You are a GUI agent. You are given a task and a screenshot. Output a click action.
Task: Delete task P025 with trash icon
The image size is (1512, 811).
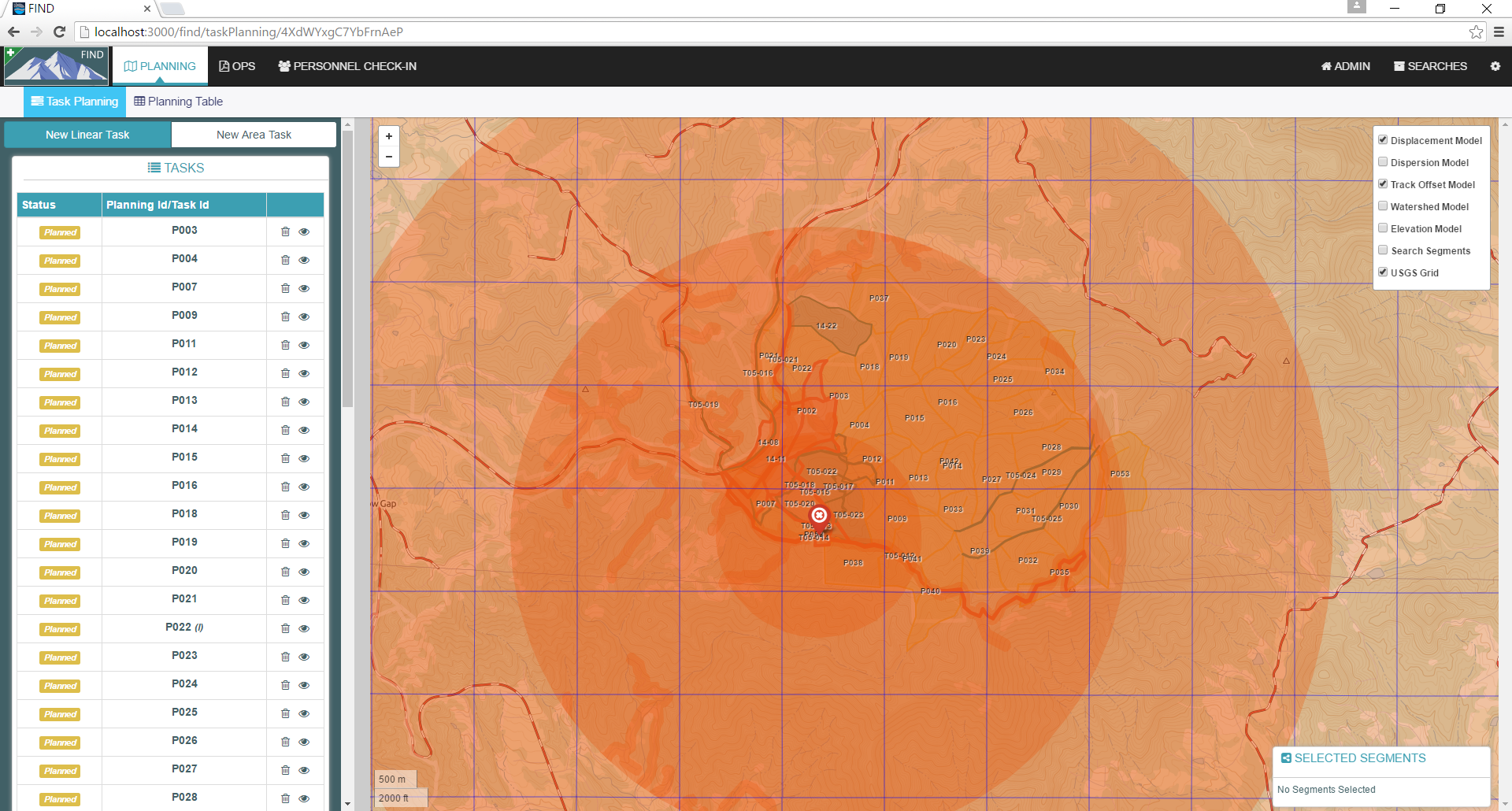coord(285,713)
